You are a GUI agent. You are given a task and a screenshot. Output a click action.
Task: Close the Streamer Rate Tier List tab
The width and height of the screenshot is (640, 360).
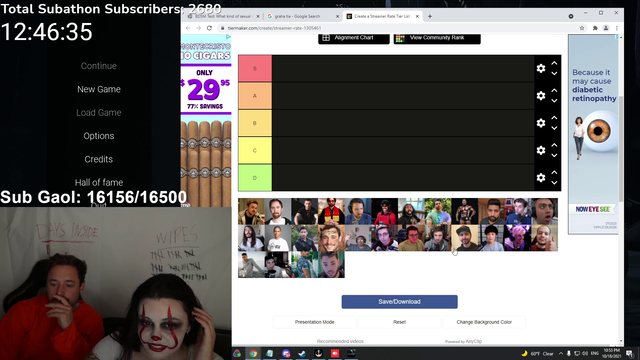tap(417, 16)
